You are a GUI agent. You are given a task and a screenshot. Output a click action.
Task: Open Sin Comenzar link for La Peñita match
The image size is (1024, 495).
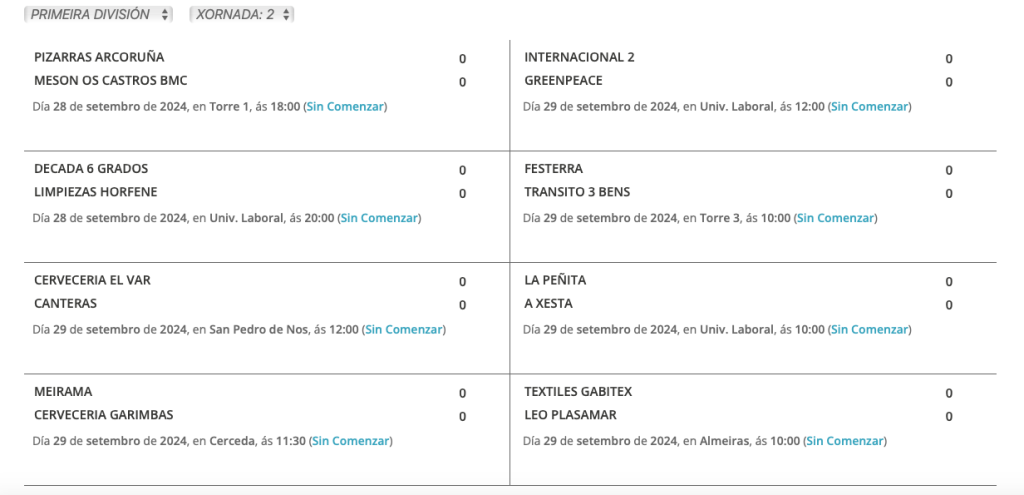tap(869, 329)
